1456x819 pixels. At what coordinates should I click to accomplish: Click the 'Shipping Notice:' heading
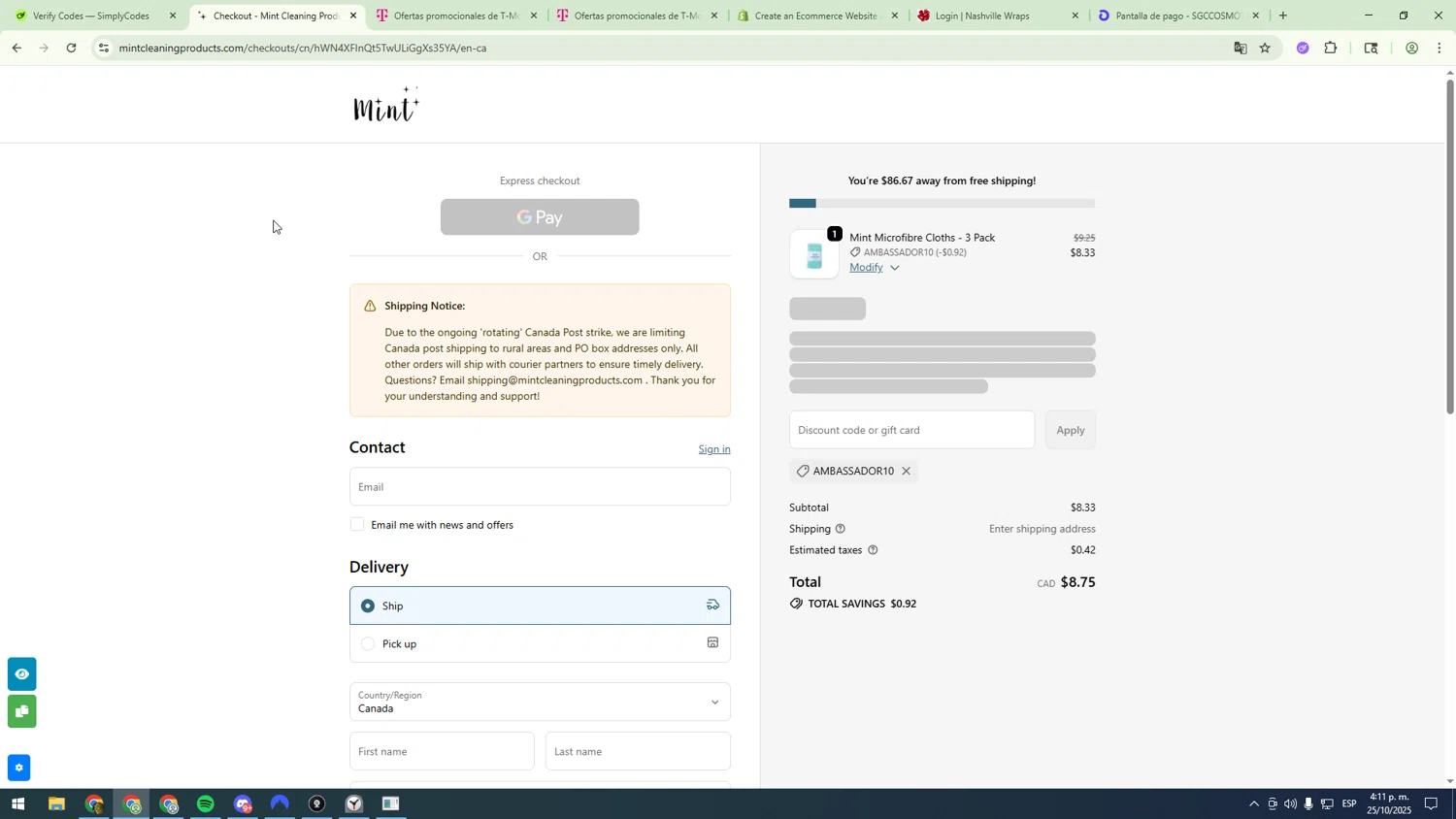click(x=424, y=306)
